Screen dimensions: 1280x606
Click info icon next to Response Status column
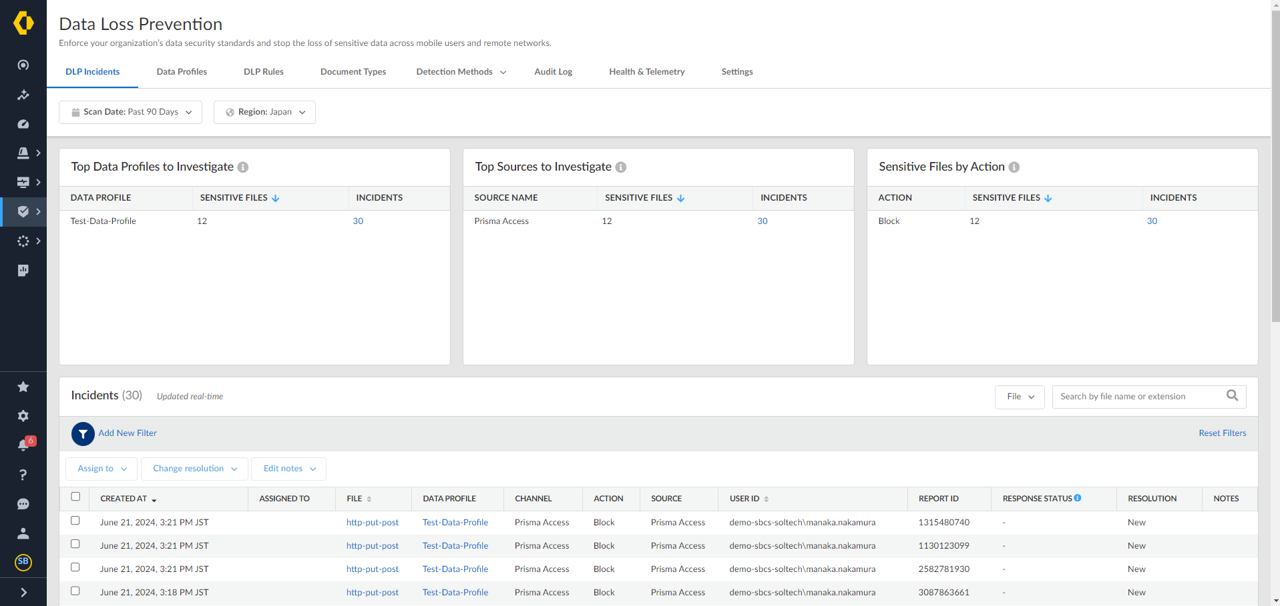coord(1077,498)
